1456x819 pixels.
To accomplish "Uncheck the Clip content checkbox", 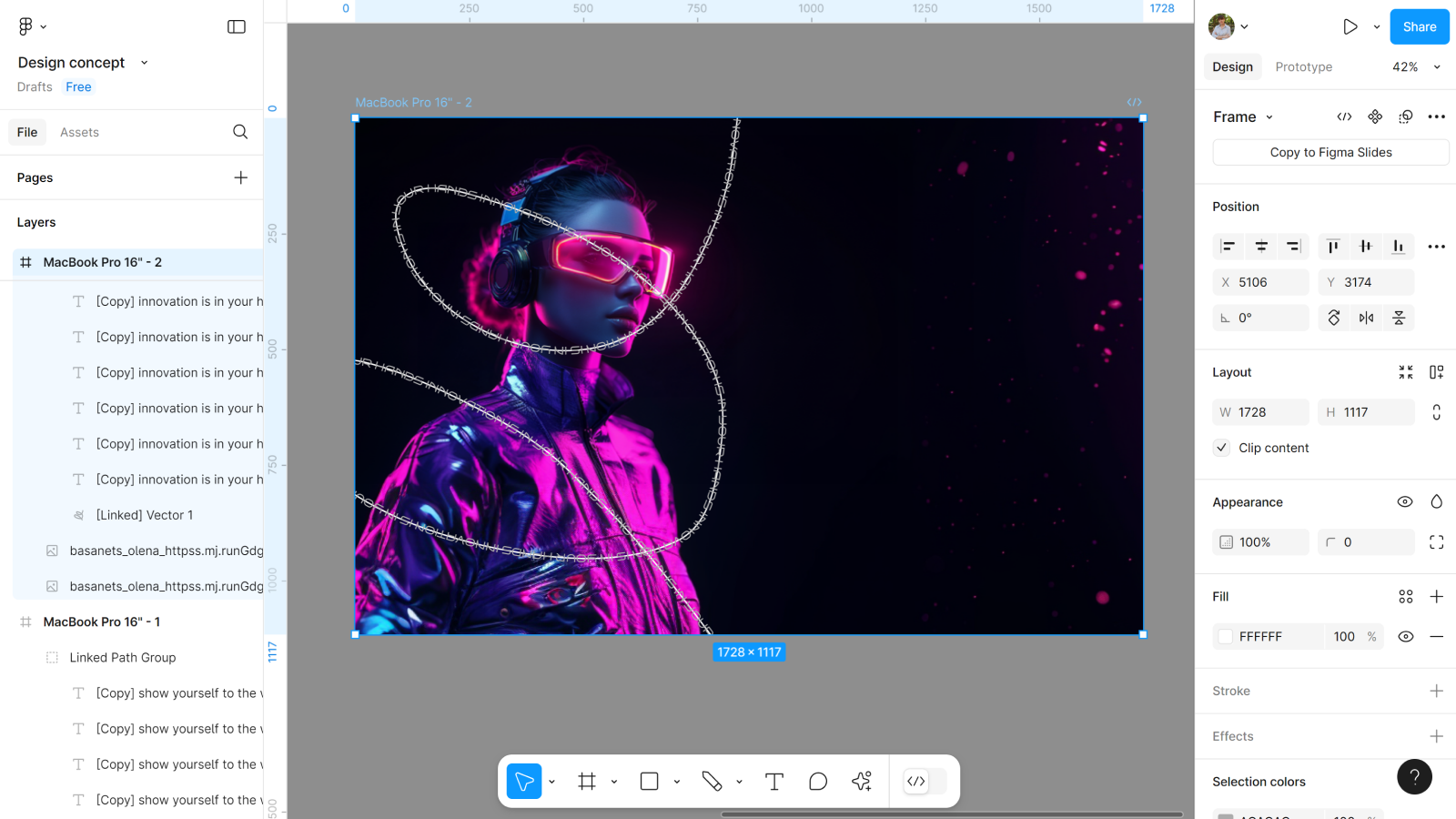I will [1222, 448].
